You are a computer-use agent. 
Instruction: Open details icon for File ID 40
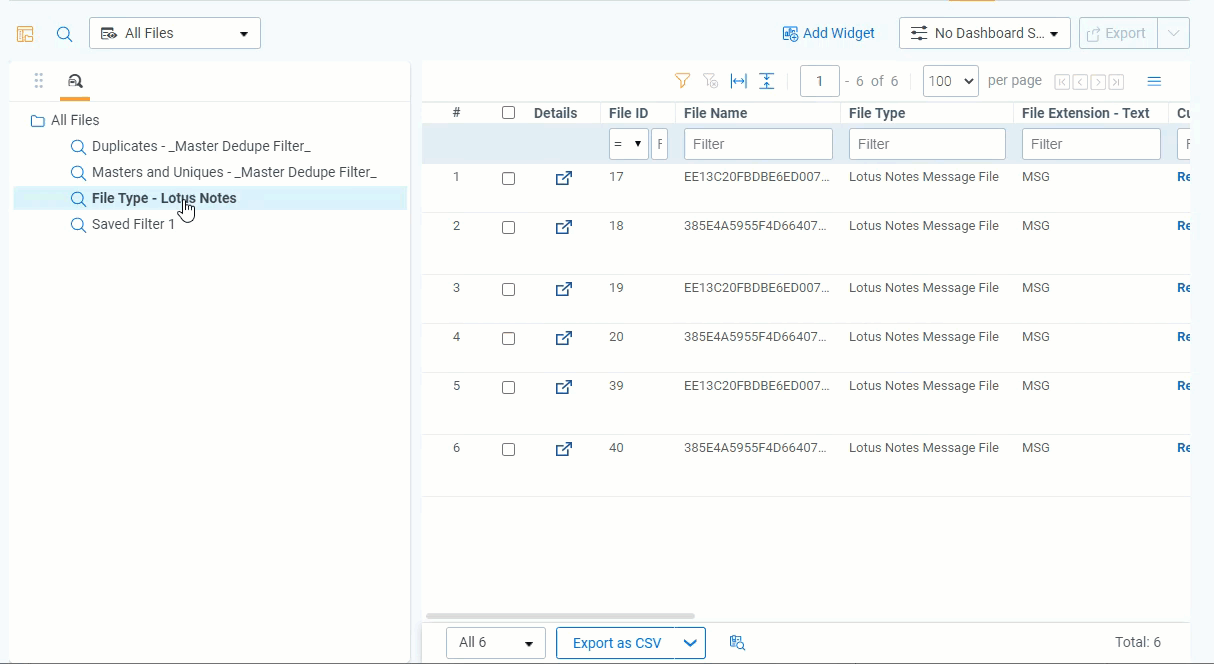[564, 449]
